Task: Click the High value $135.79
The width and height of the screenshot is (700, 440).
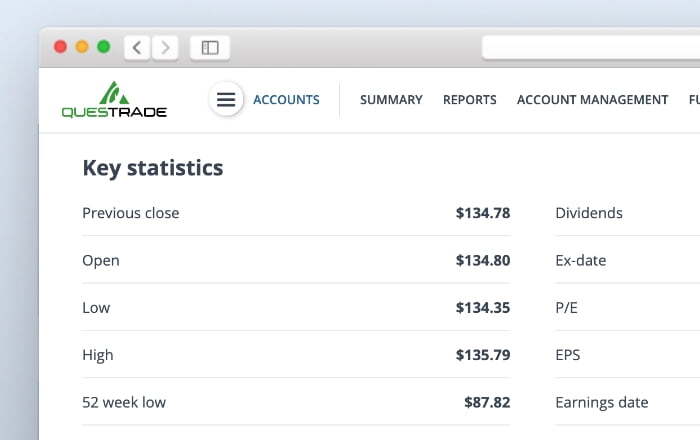Action: [x=483, y=355]
